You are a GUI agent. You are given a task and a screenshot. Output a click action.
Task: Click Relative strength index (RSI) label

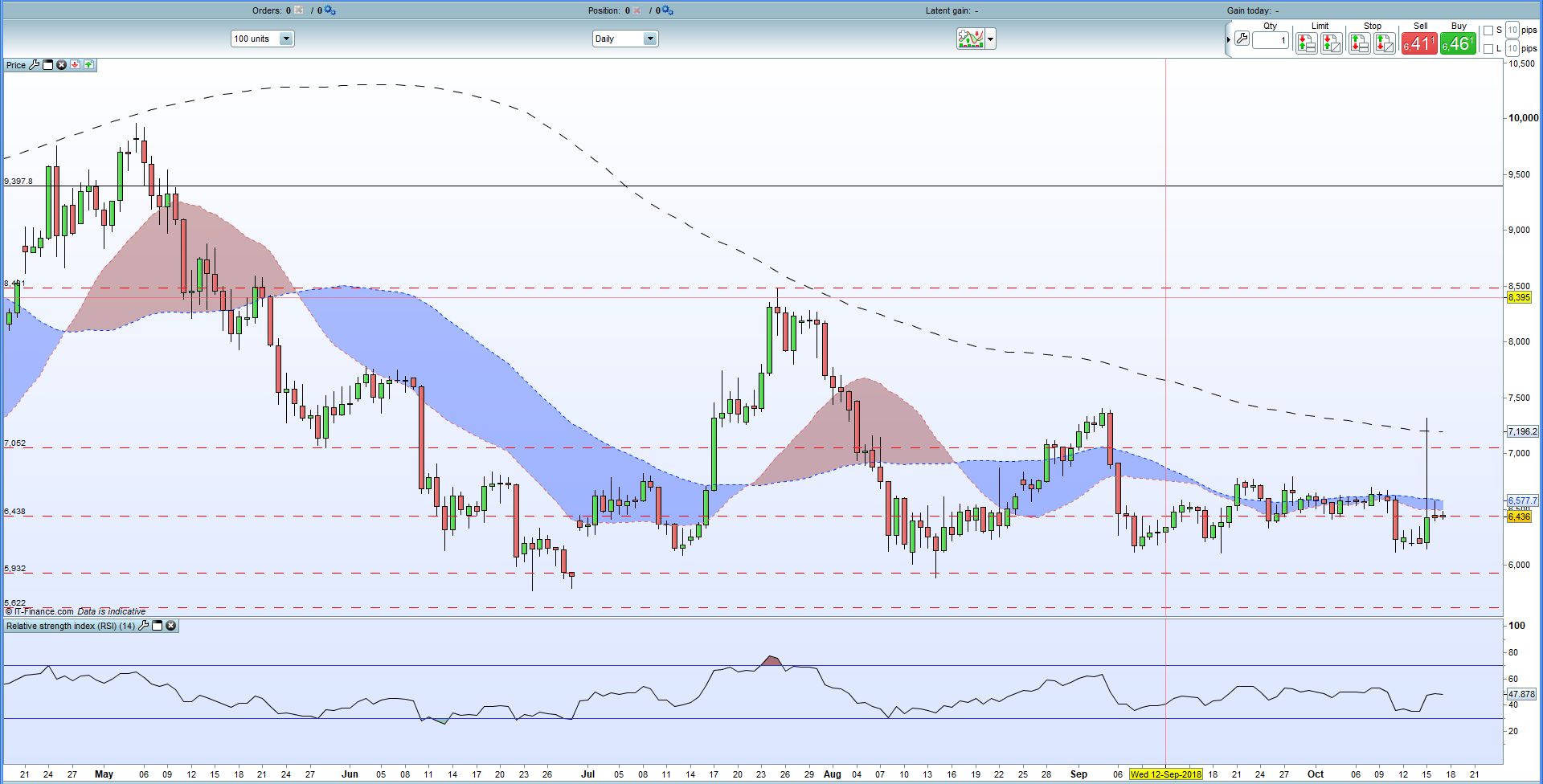[x=71, y=626]
